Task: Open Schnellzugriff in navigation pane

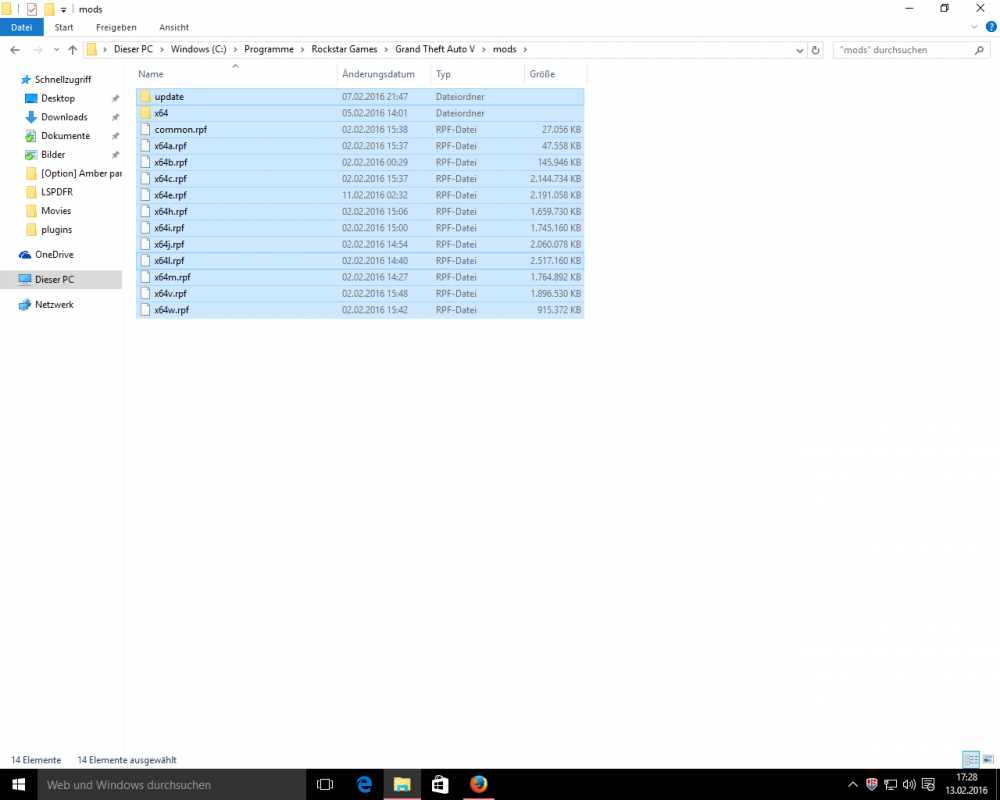Action: [62, 80]
